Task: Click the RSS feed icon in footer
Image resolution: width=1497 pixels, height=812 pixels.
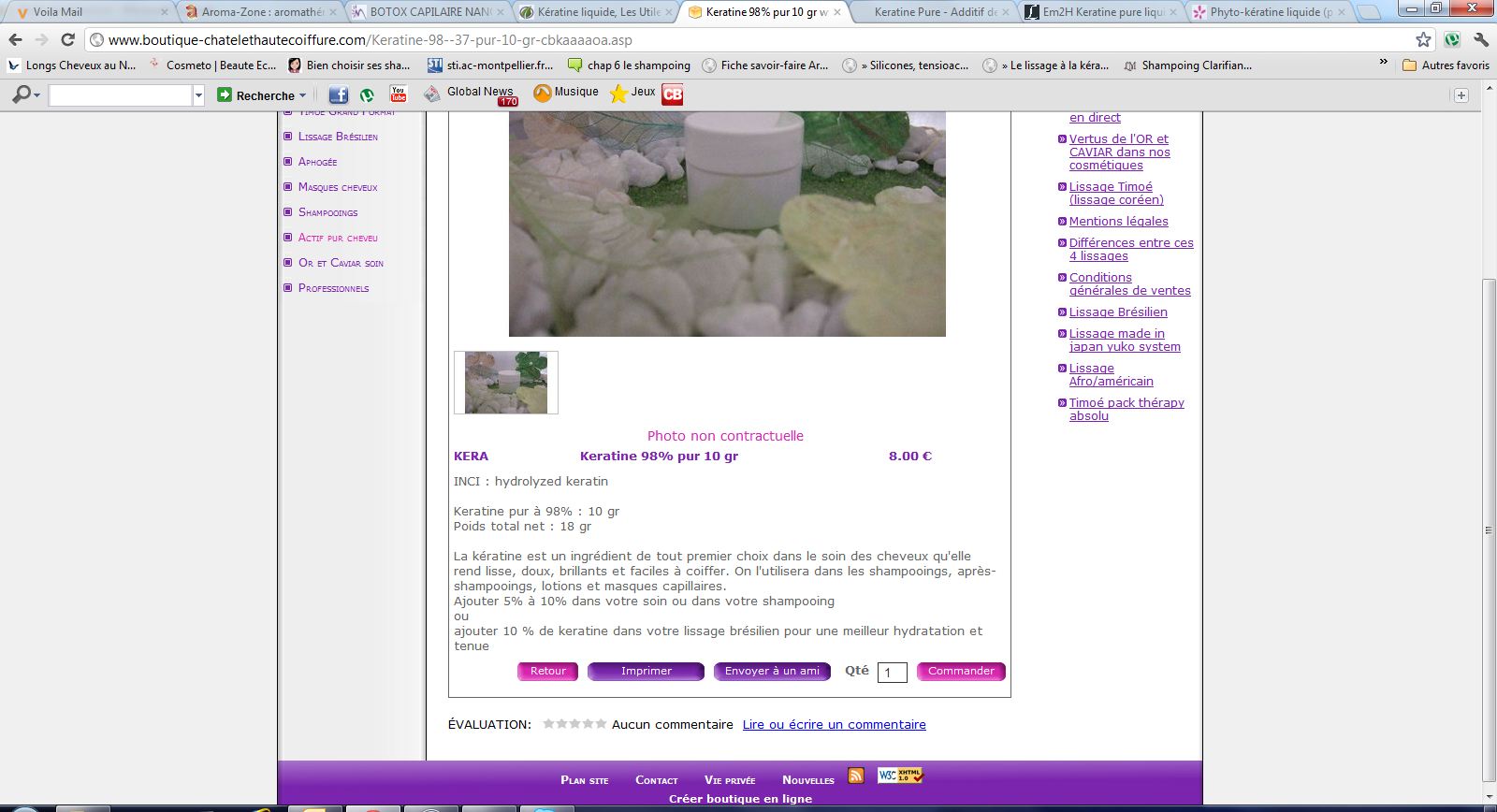Action: coord(855,776)
